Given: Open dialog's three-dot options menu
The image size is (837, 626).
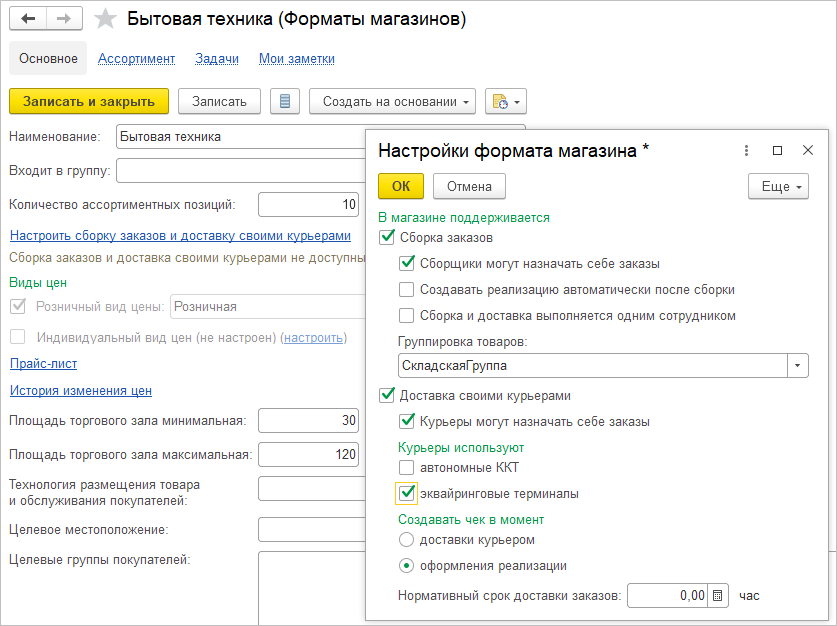Looking at the screenshot, I should click(746, 150).
